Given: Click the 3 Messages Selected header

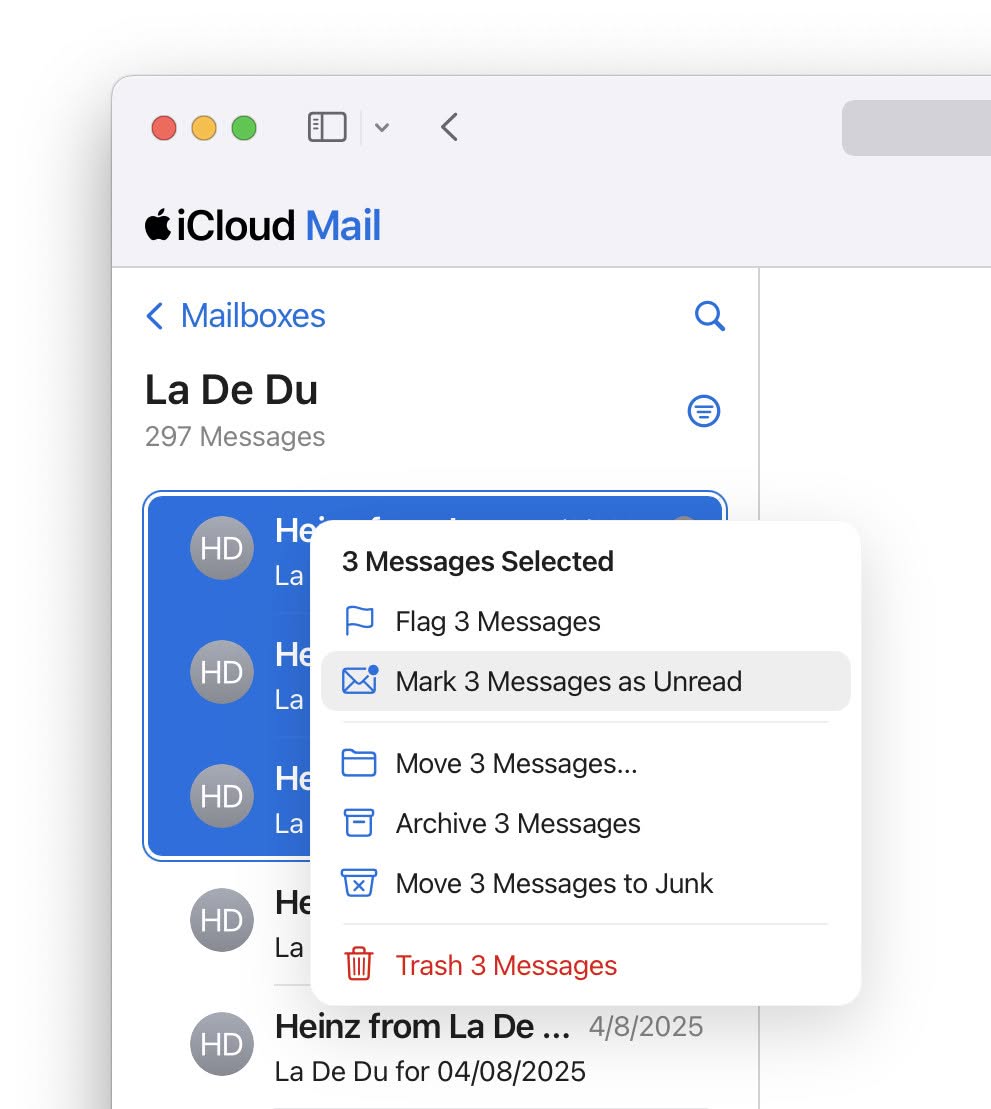Looking at the screenshot, I should click(477, 562).
